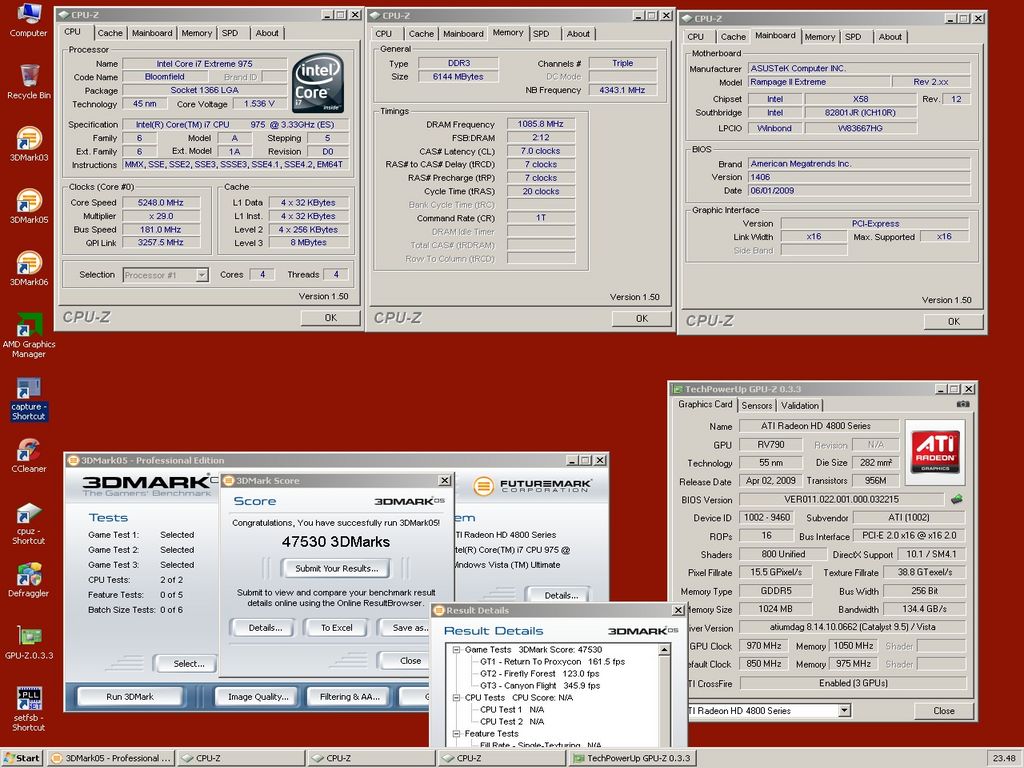Open Mainboard tab in the CPU-Z processor window
The image size is (1024, 768).
click(x=152, y=33)
